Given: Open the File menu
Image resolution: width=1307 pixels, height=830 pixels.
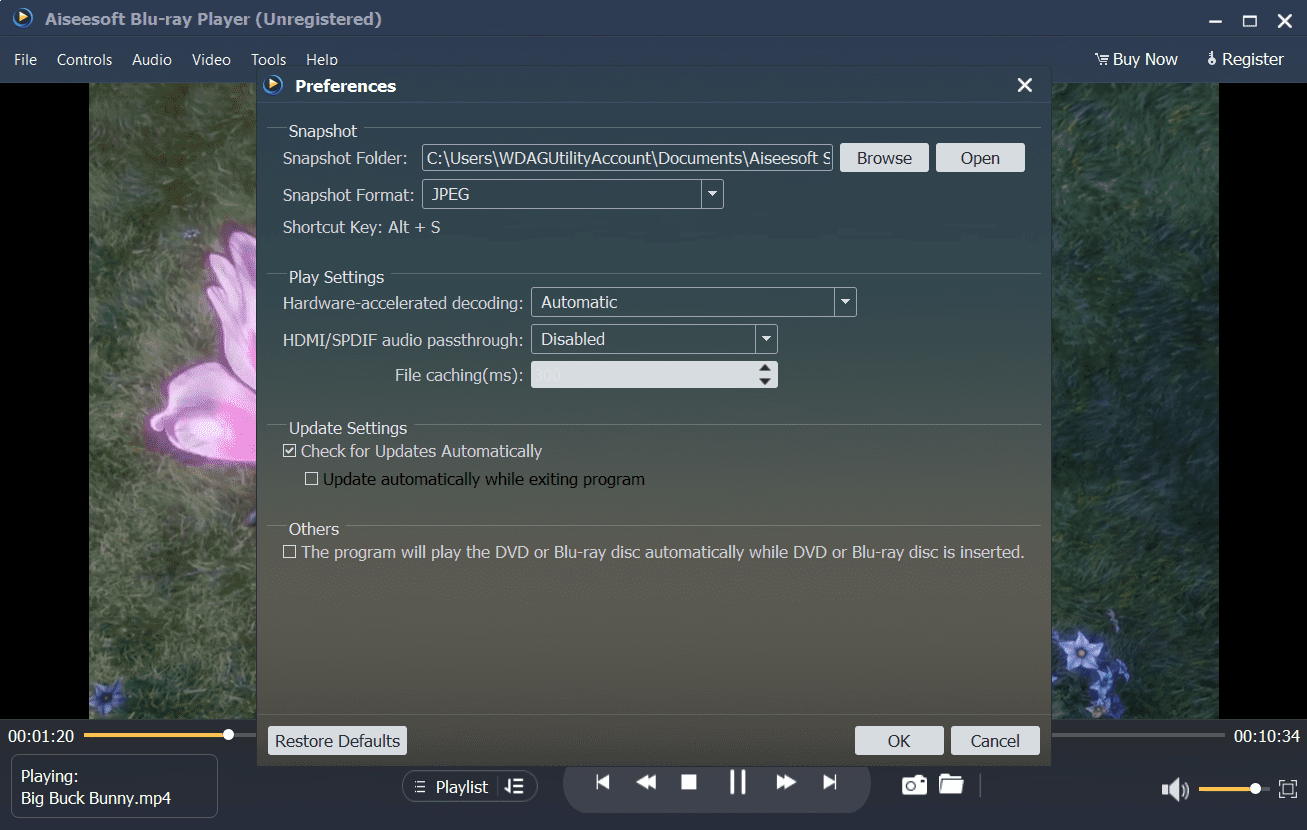Looking at the screenshot, I should (26, 60).
